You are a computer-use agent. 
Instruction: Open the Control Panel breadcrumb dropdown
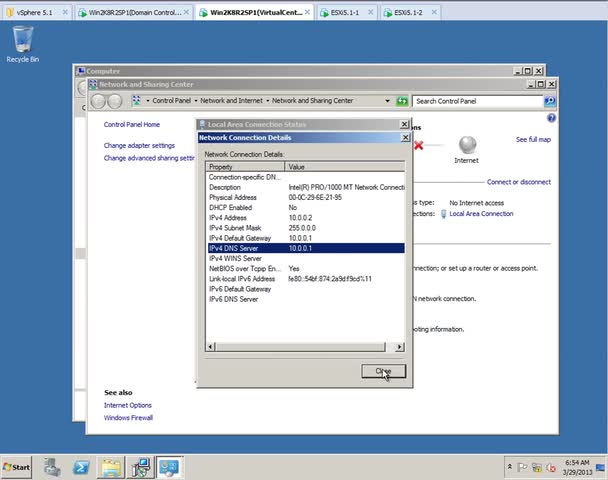[x=148, y=101]
